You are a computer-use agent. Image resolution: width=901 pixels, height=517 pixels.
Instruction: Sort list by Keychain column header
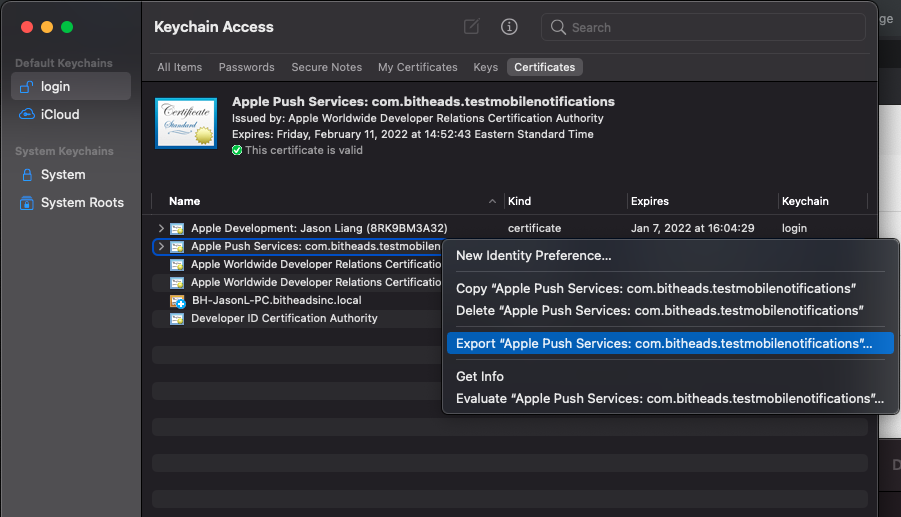(x=804, y=201)
